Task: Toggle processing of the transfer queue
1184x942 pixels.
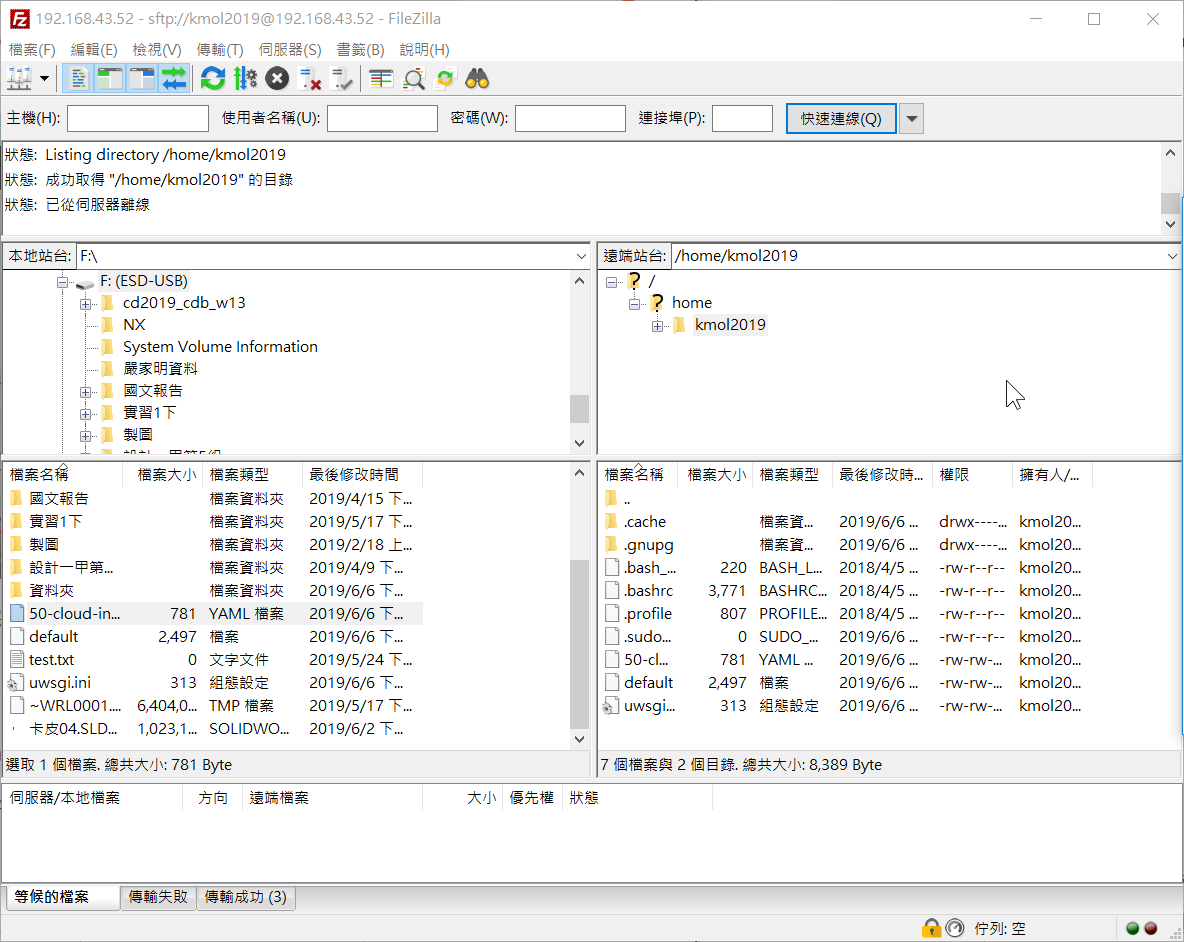Action: point(245,78)
